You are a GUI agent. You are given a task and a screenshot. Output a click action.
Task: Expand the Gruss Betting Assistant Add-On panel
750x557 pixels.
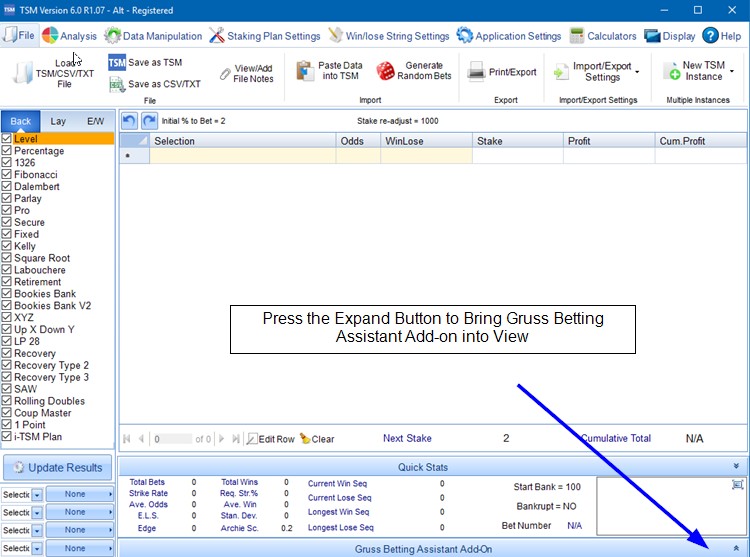(737, 549)
